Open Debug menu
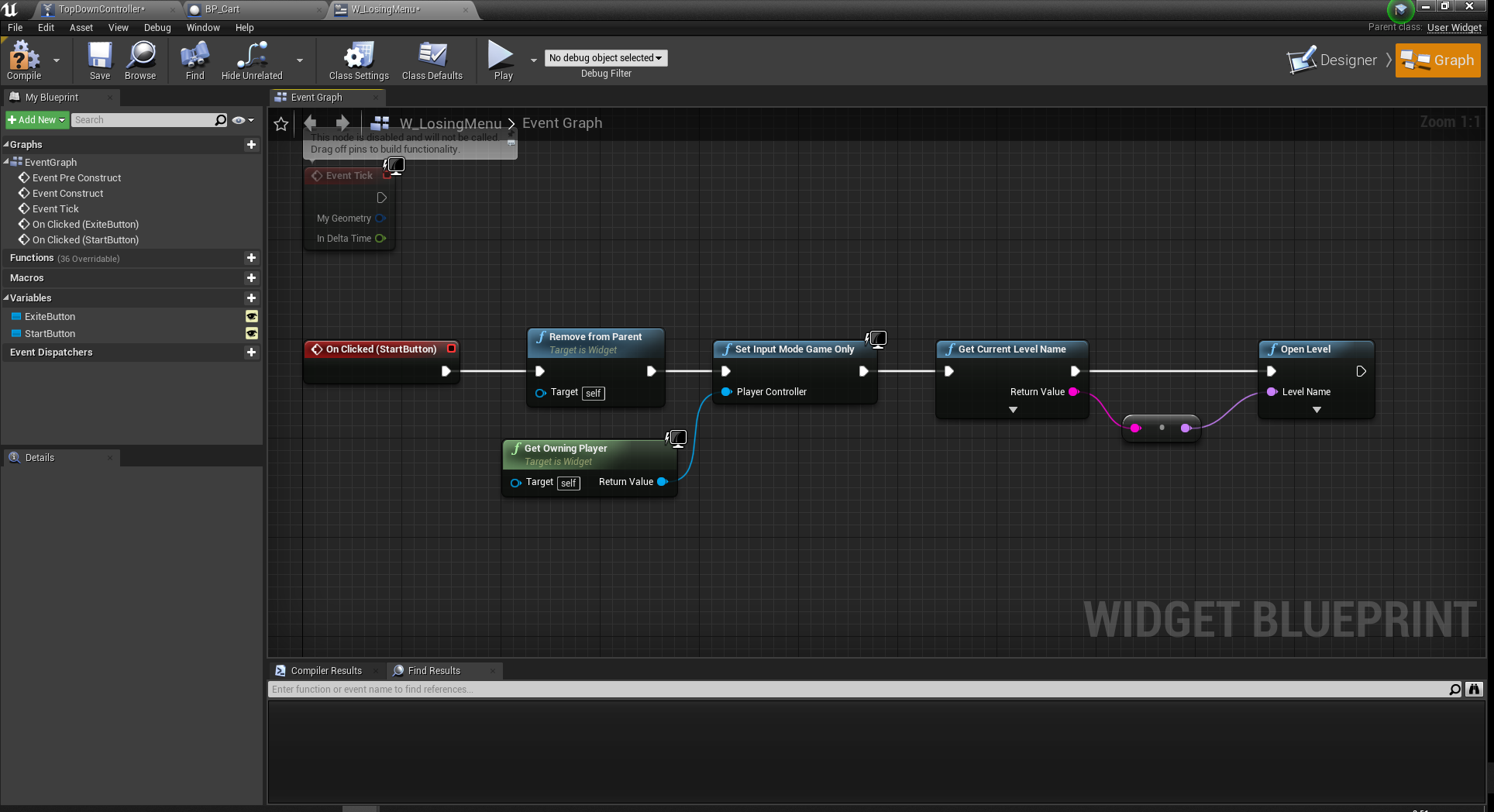1494x812 pixels. [157, 28]
